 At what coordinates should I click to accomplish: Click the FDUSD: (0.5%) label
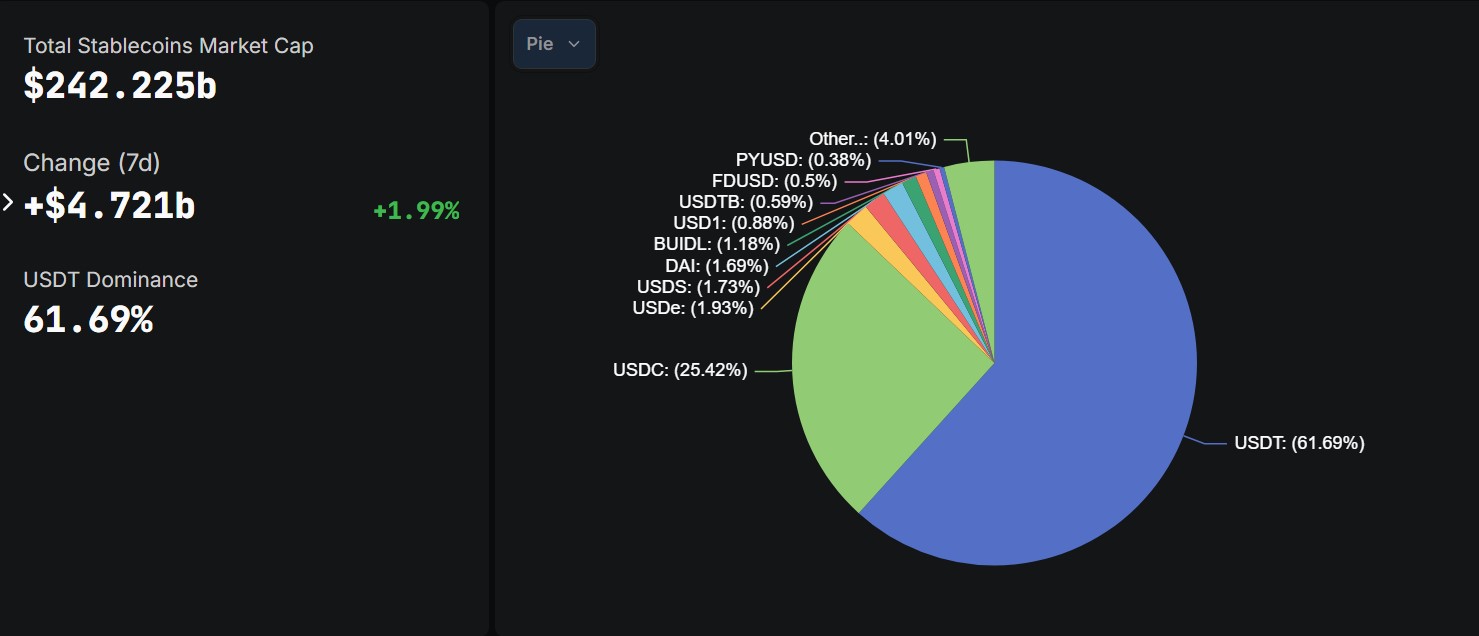[x=774, y=181]
